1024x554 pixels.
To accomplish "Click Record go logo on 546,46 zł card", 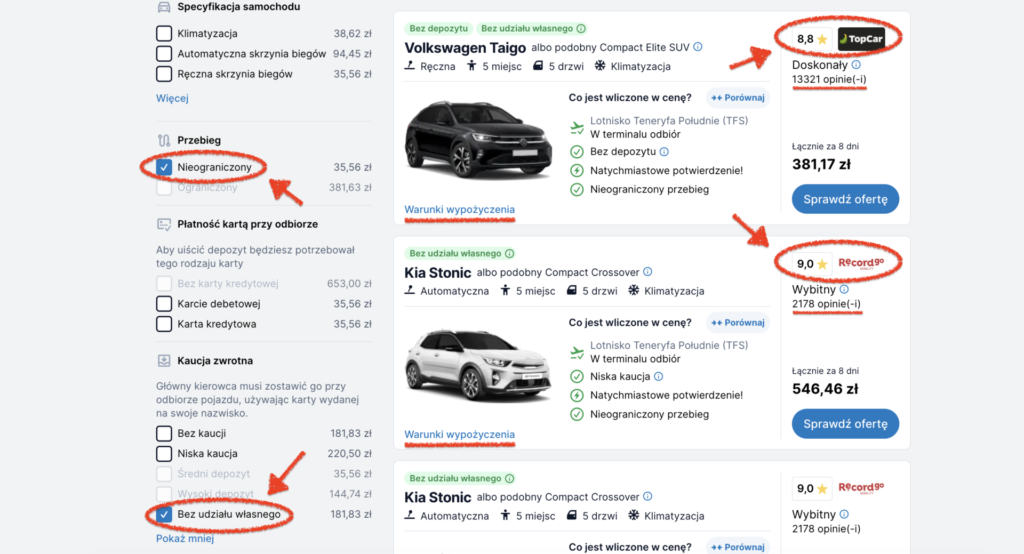I will coord(861,263).
